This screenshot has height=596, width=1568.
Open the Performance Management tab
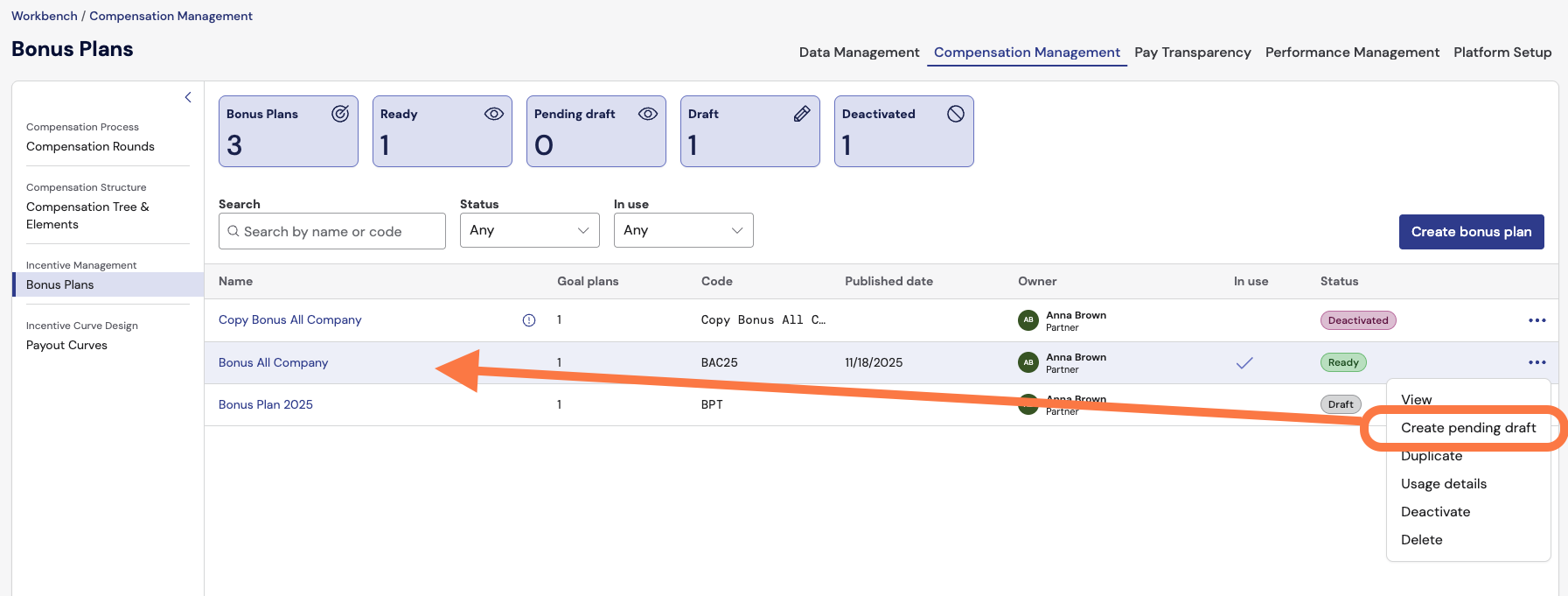tap(1351, 53)
